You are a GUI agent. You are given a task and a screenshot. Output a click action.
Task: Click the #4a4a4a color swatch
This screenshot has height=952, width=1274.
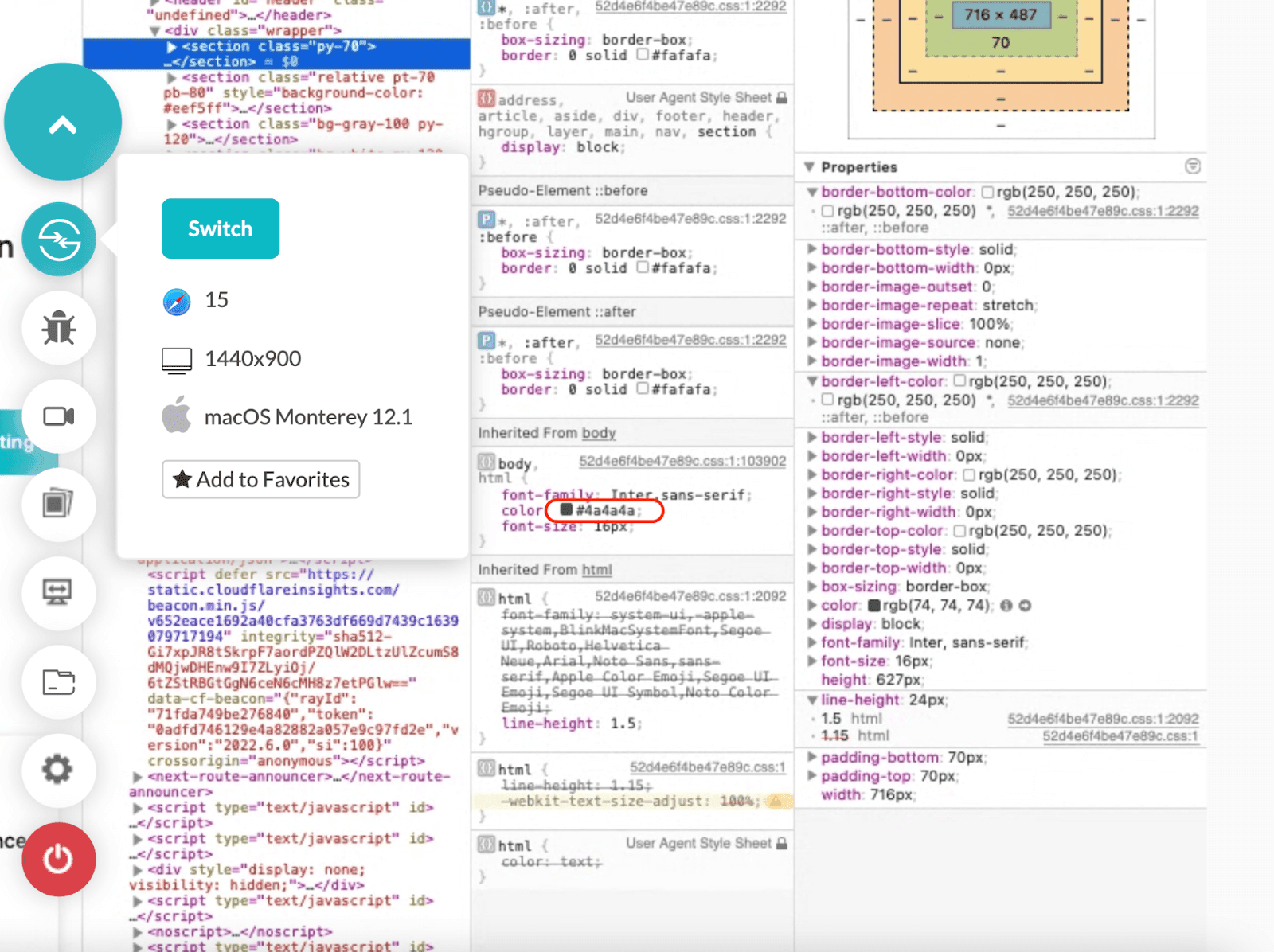(567, 509)
